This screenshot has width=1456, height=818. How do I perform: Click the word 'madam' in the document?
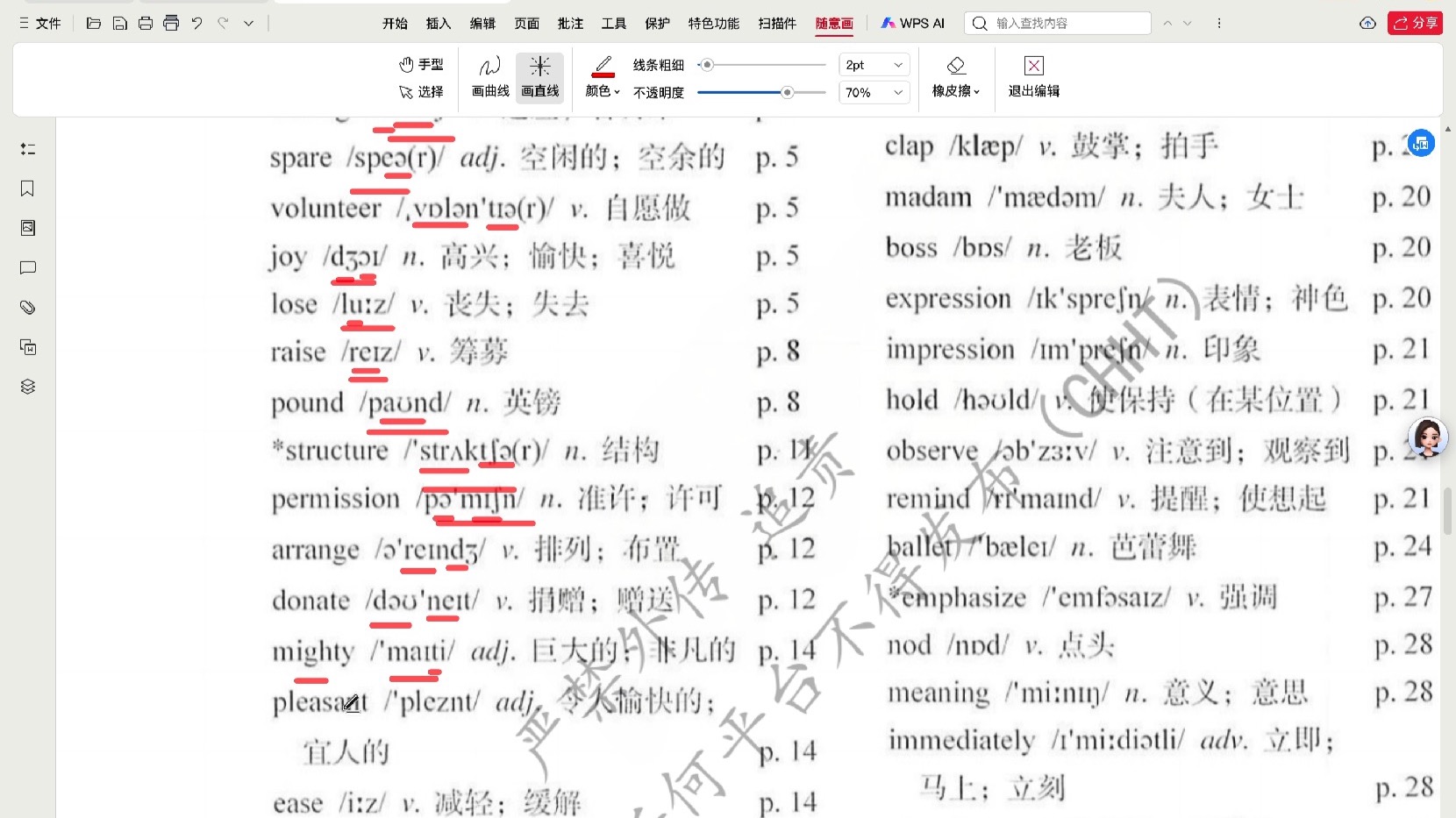(928, 197)
